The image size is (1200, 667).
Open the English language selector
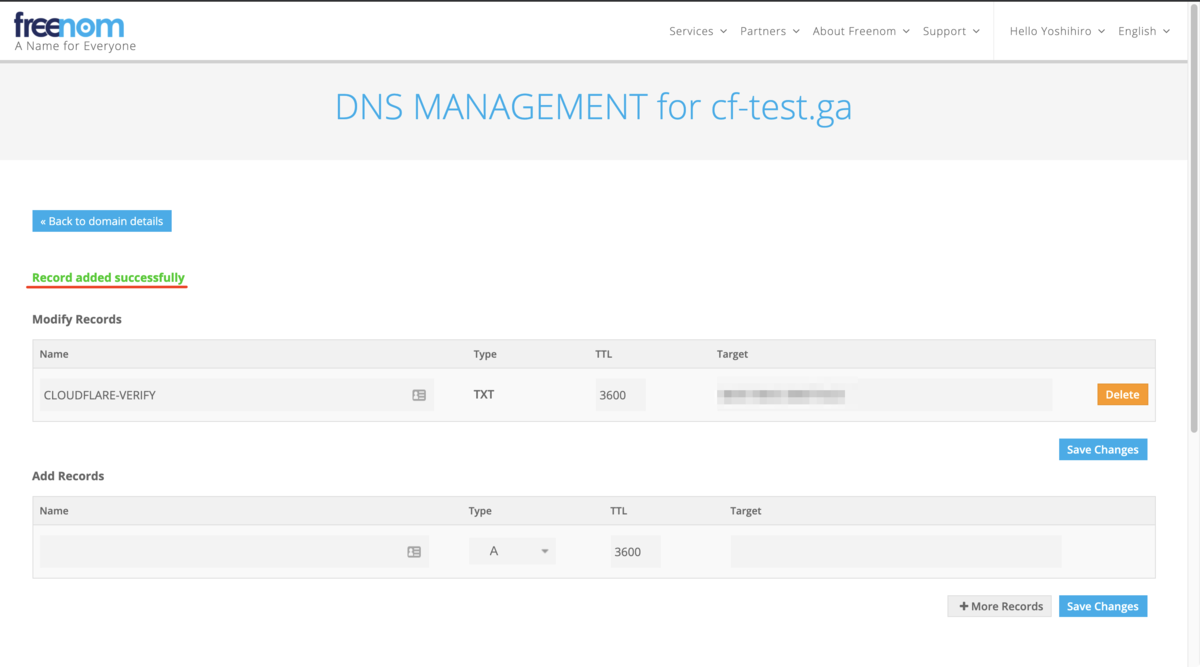(1144, 31)
